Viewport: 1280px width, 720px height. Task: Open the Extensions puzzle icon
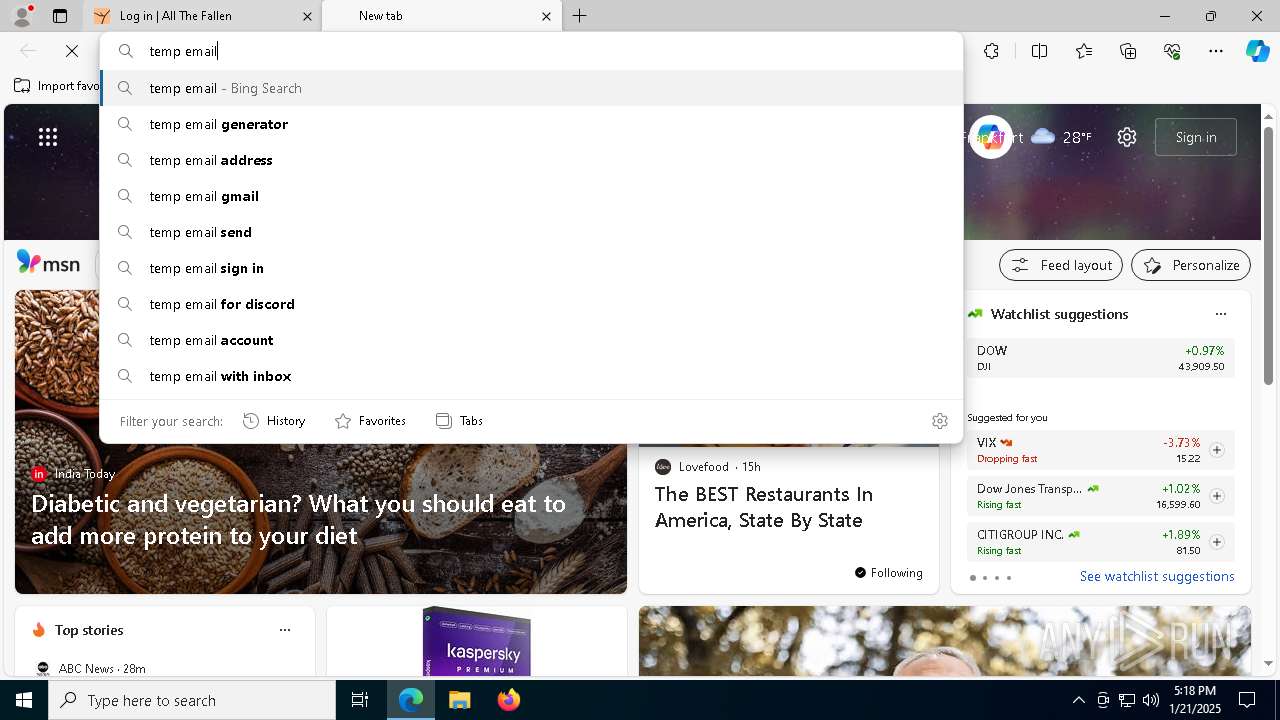tap(991, 51)
